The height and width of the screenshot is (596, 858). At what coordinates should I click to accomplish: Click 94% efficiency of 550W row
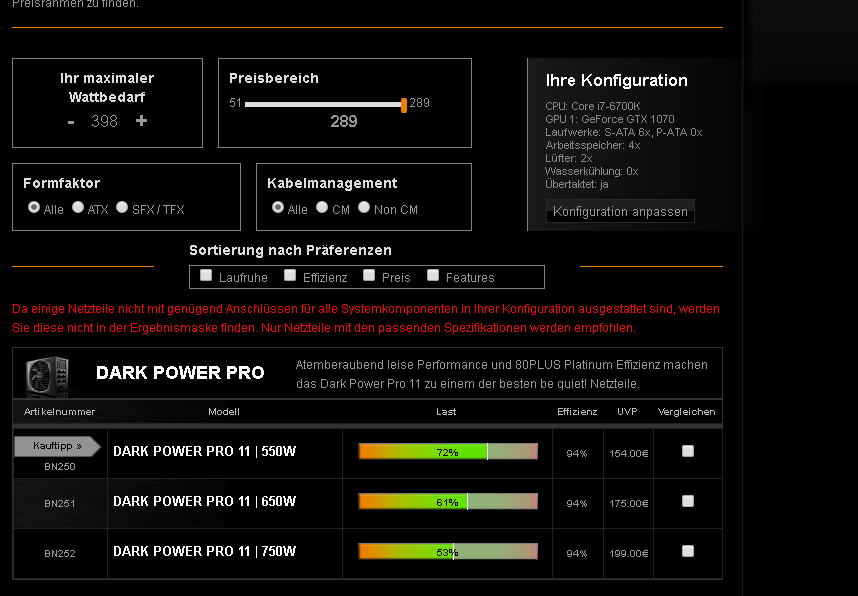point(577,454)
